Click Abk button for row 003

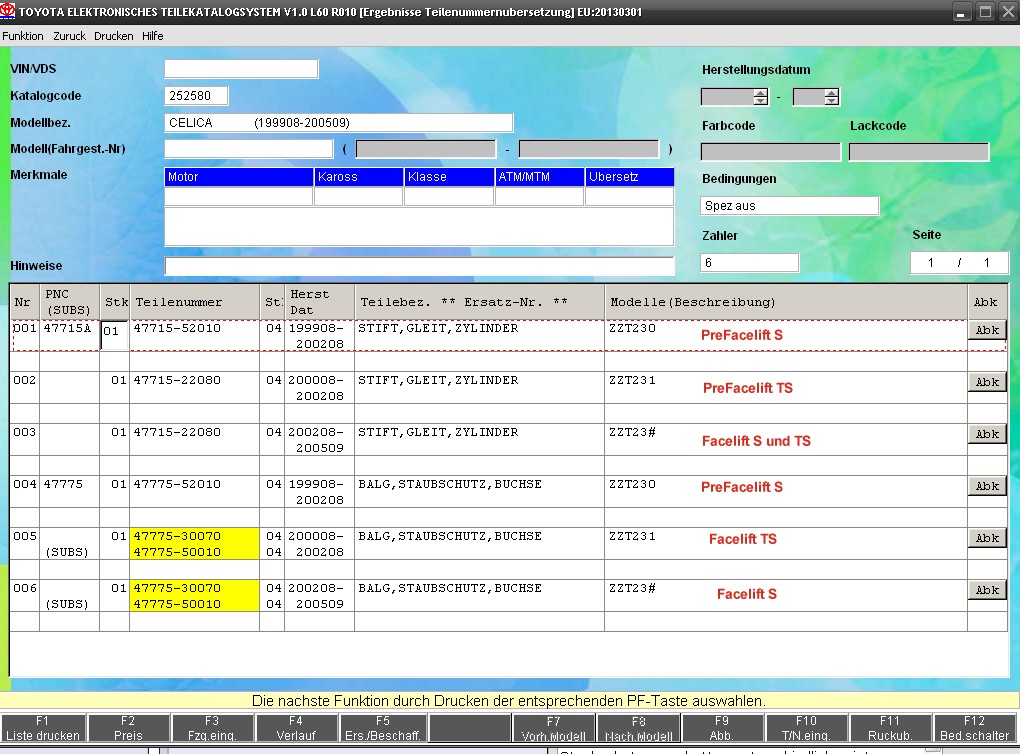(987, 434)
